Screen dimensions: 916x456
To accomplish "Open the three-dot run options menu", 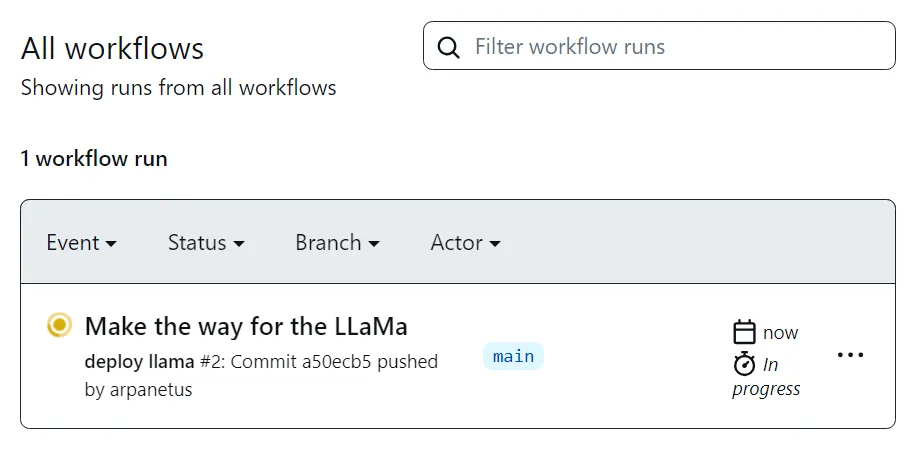I will pos(850,355).
